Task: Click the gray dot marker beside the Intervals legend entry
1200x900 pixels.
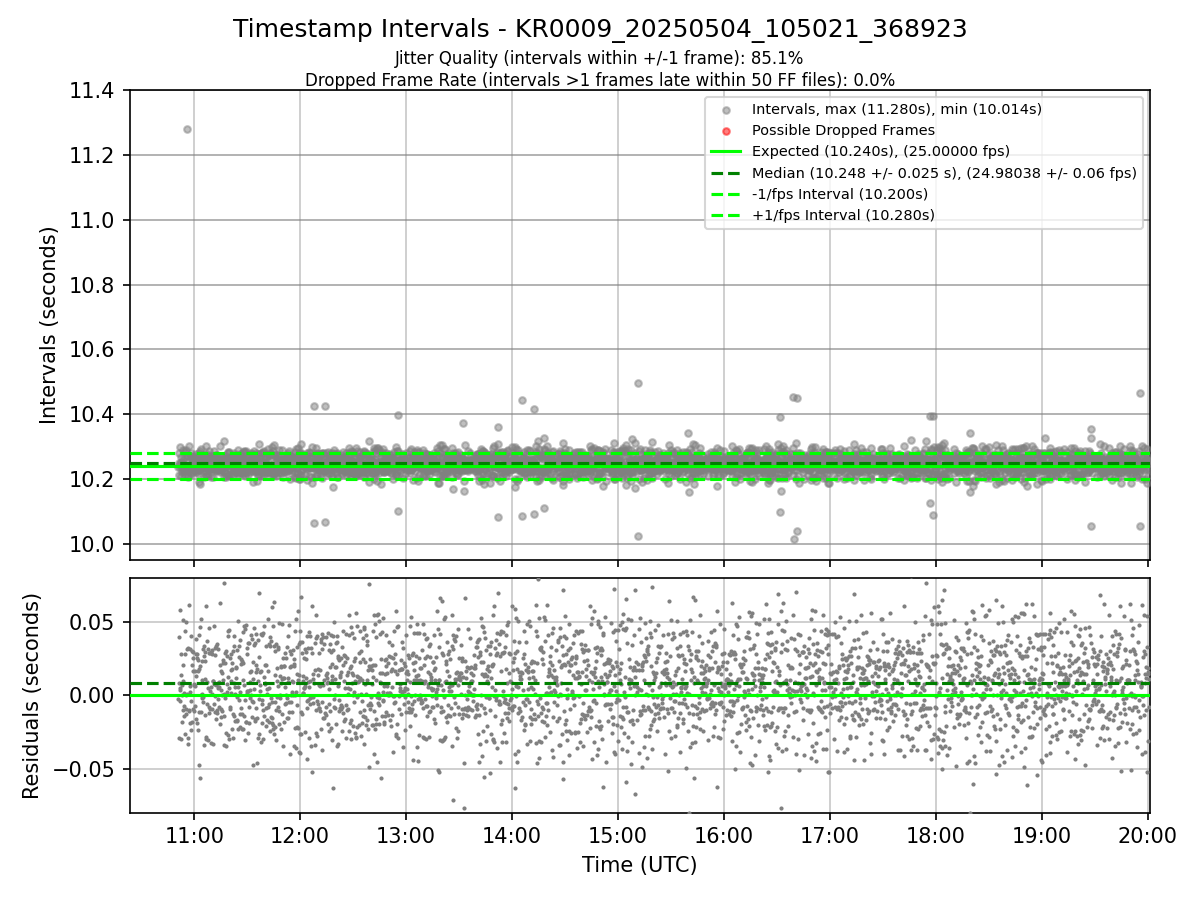Action: point(727,110)
